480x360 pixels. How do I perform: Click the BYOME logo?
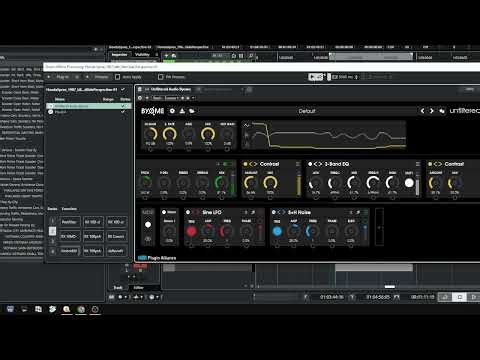pyautogui.click(x=152, y=111)
